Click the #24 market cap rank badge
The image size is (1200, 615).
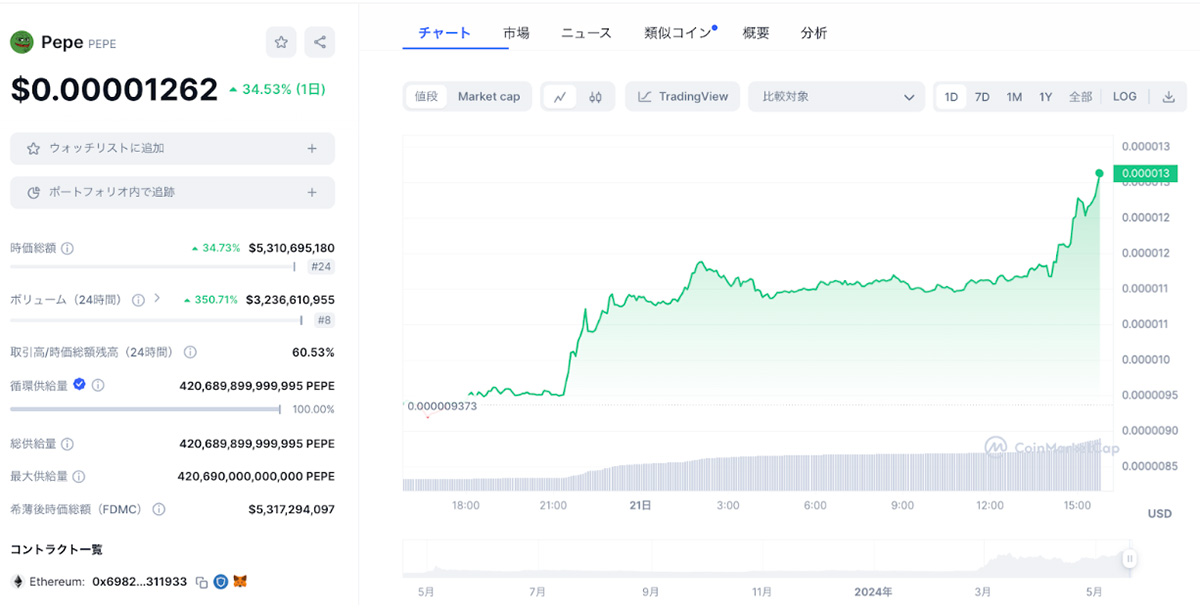(x=320, y=267)
